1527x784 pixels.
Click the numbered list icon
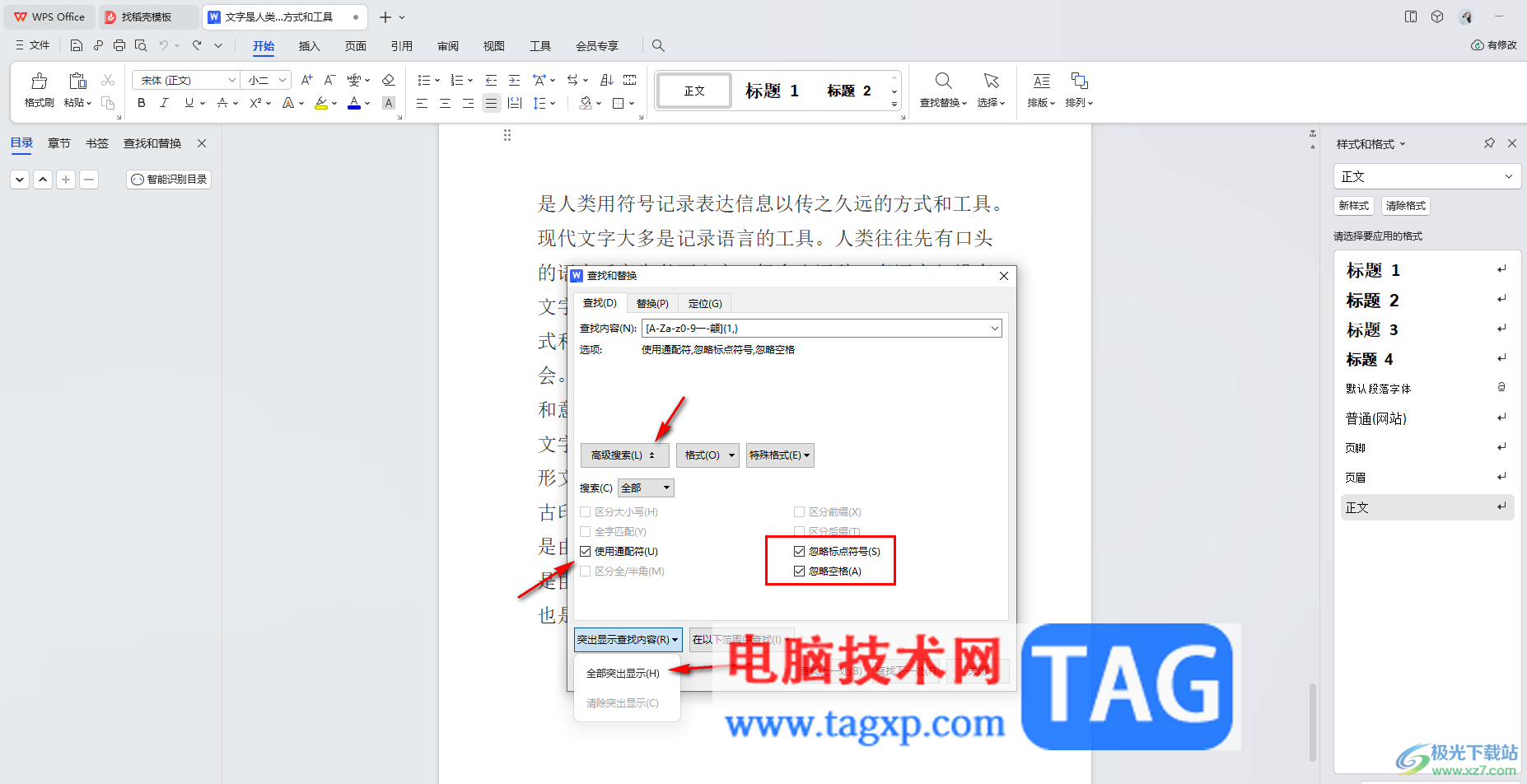coord(457,80)
